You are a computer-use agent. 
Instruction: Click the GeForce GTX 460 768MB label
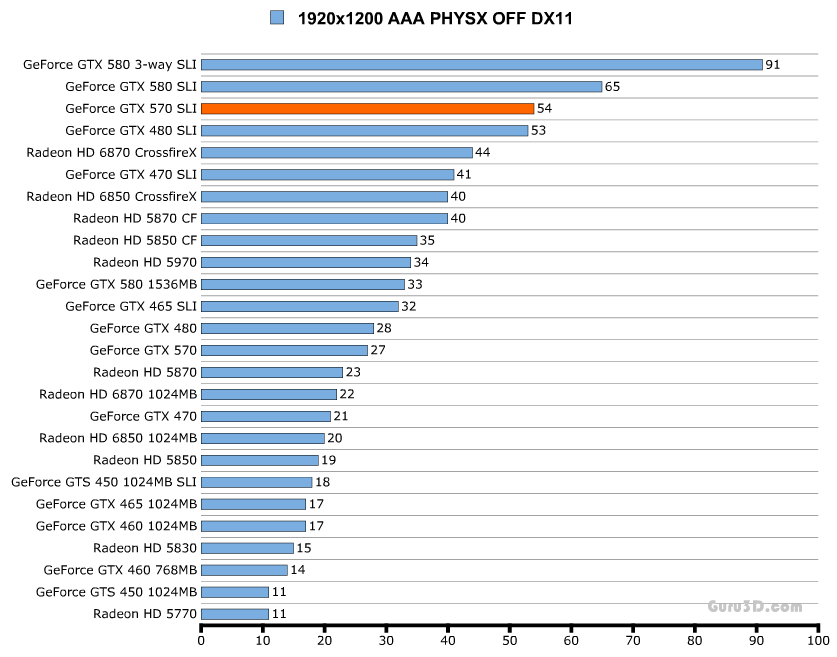[x=120, y=570]
